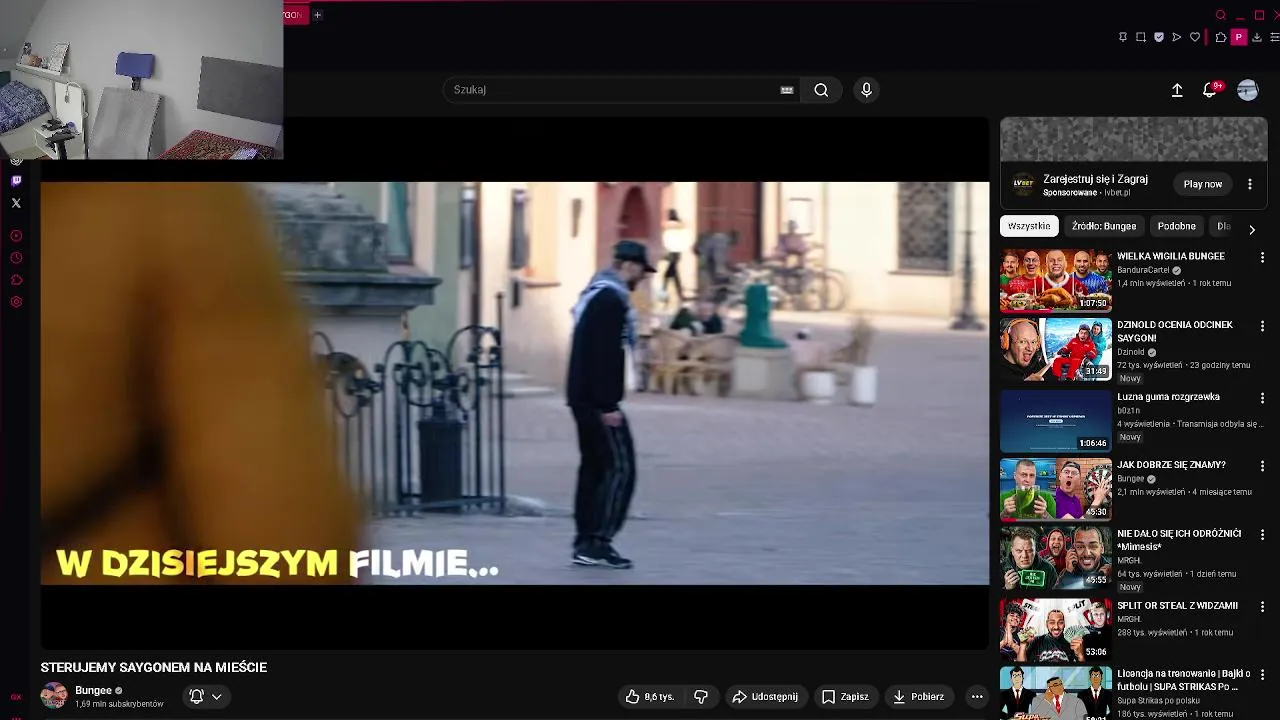This screenshot has height=720, width=1280.
Task: Open the Zarejestruj się i Zagraj ad link
Action: 1095,179
